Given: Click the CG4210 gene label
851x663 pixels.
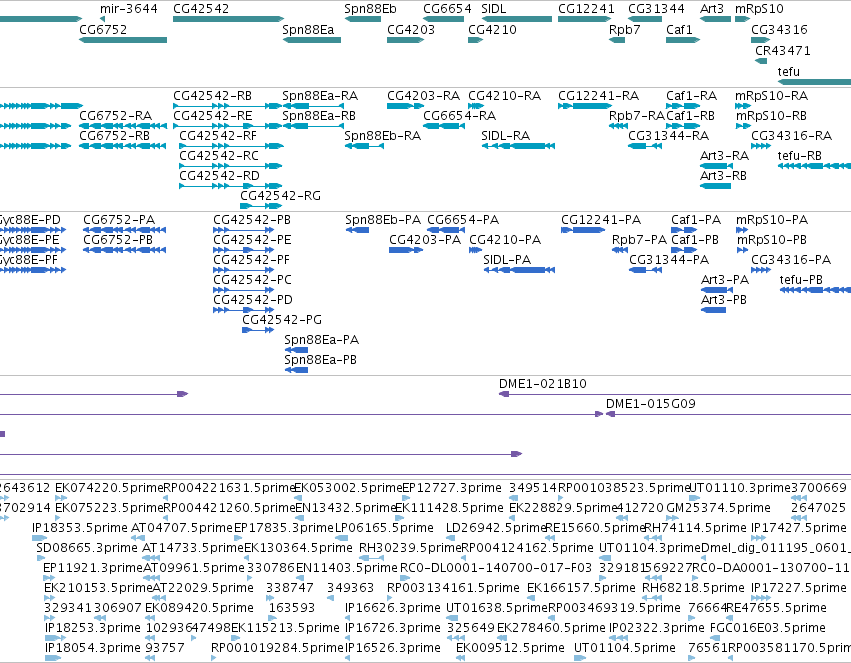Looking at the screenshot, I should [x=492, y=30].
